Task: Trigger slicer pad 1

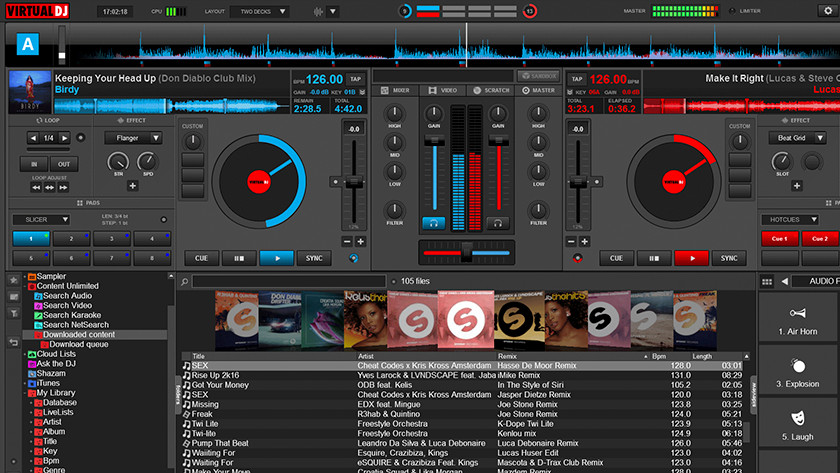Action: coord(31,239)
